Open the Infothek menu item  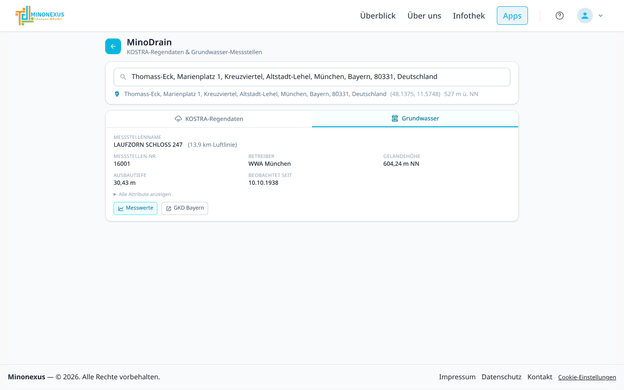469,16
